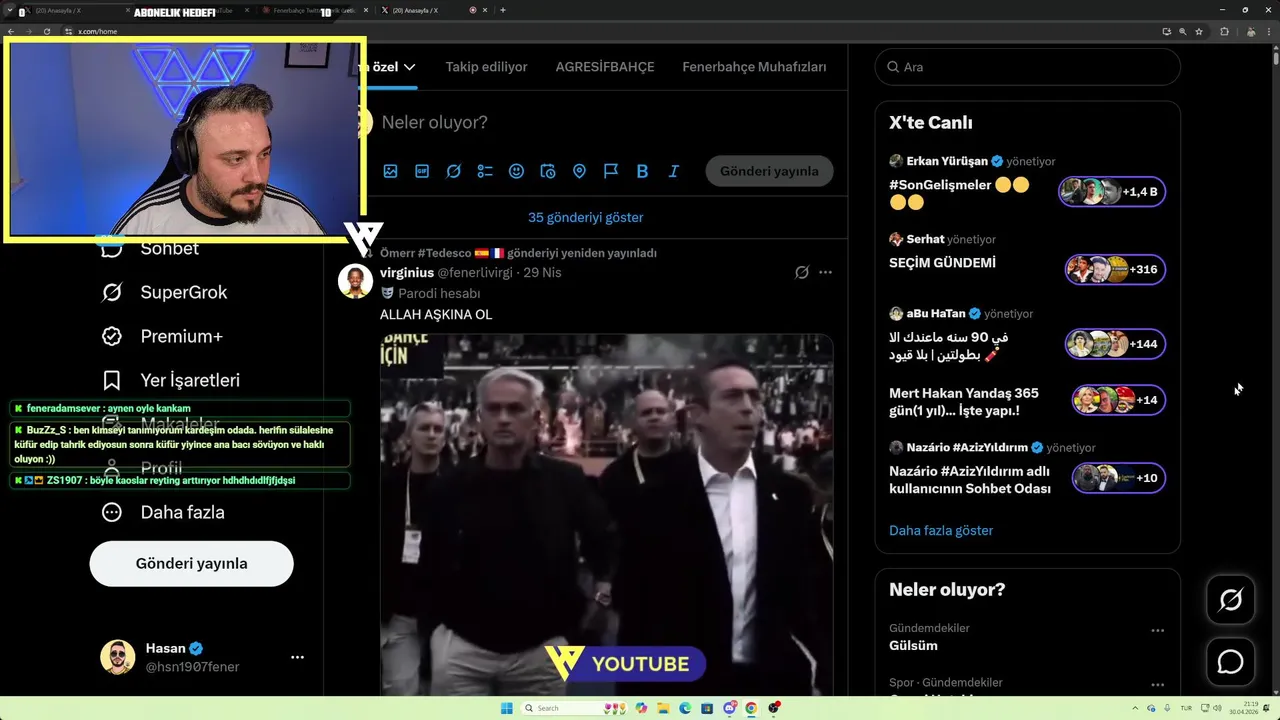
Task: Apply italic formatting in composer
Action: click(x=674, y=171)
